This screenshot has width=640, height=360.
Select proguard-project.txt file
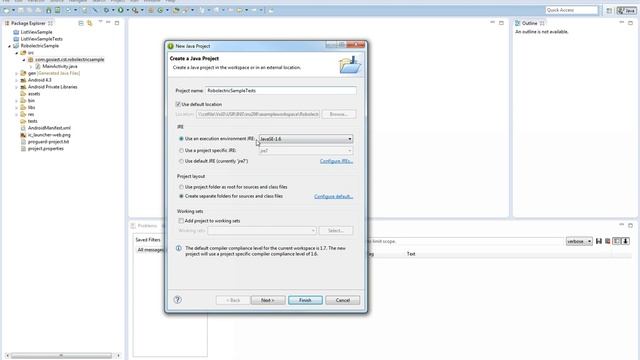(x=48, y=142)
